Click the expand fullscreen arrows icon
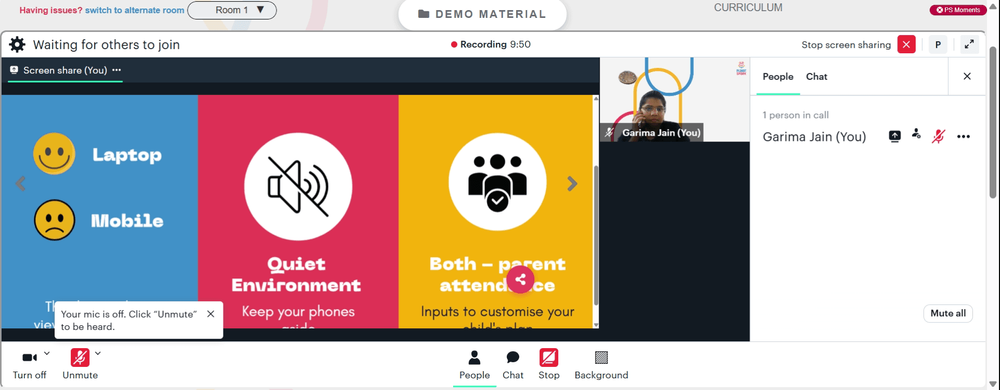Image resolution: width=1000 pixels, height=390 pixels. (x=969, y=45)
